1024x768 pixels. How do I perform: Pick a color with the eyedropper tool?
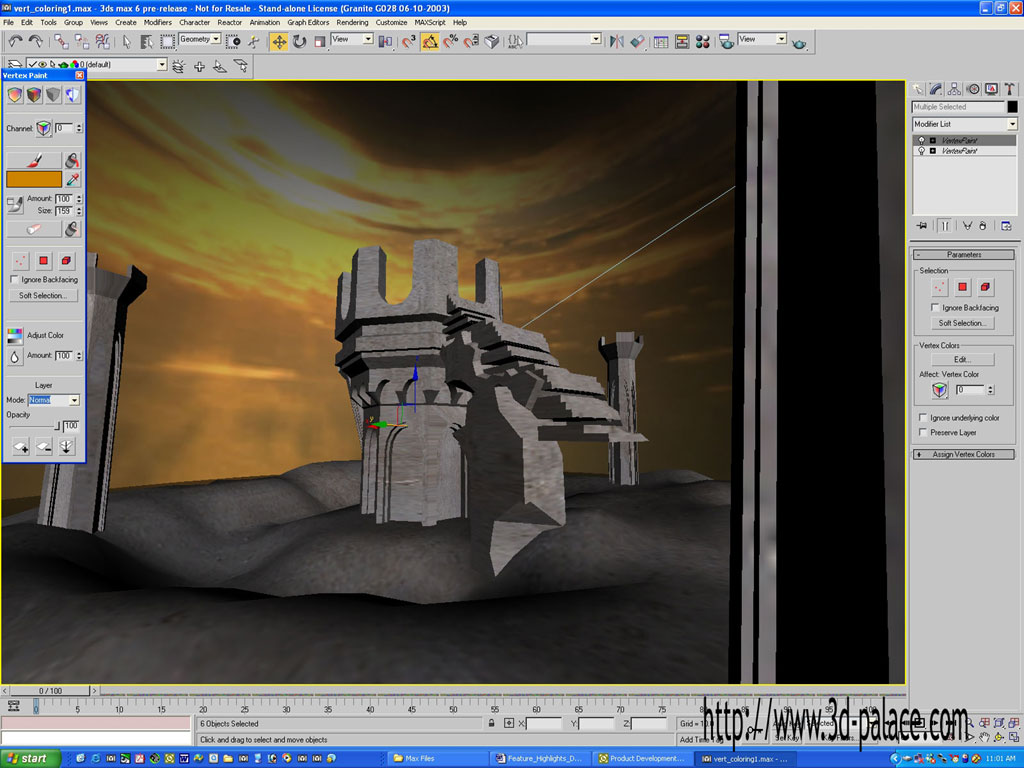click(72, 179)
